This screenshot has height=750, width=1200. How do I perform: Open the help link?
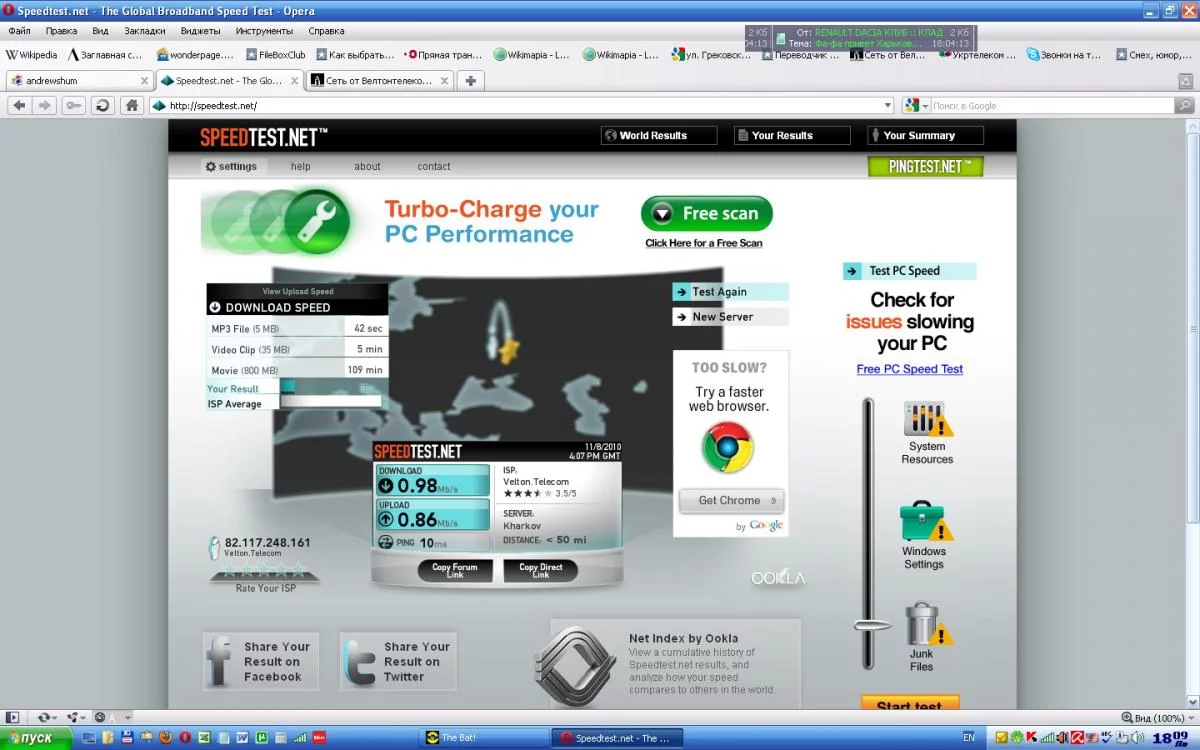pyautogui.click(x=301, y=167)
